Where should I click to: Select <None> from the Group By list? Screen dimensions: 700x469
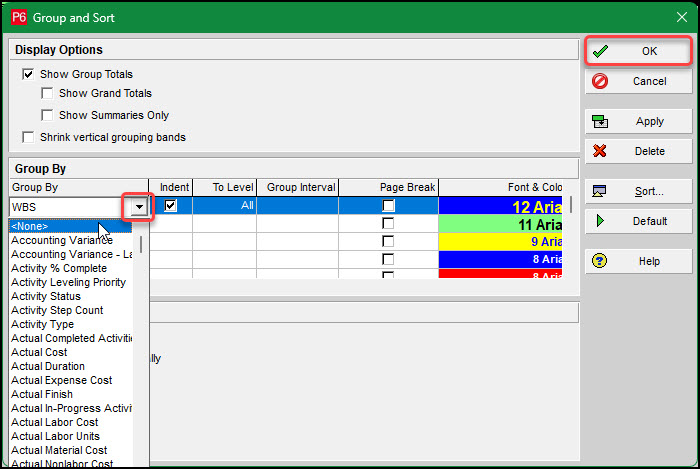(x=71, y=226)
